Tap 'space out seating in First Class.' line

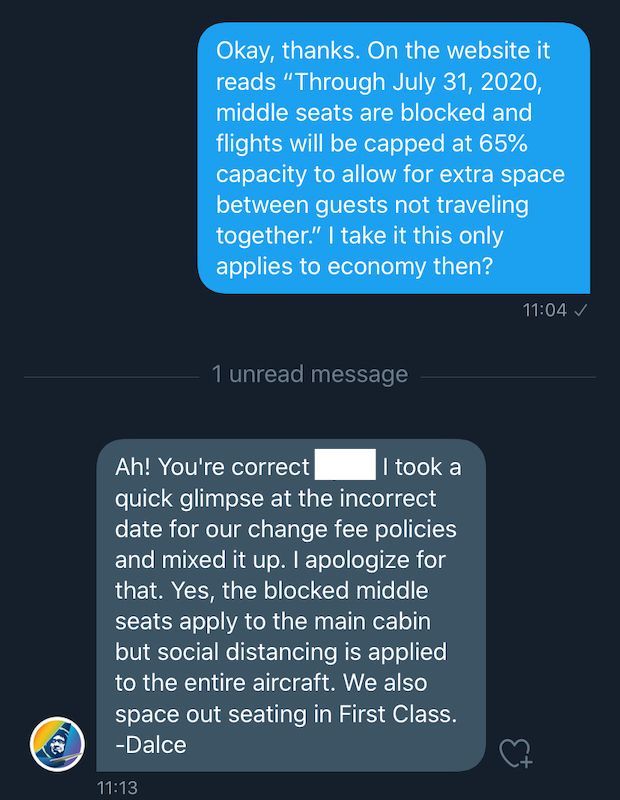click(286, 714)
